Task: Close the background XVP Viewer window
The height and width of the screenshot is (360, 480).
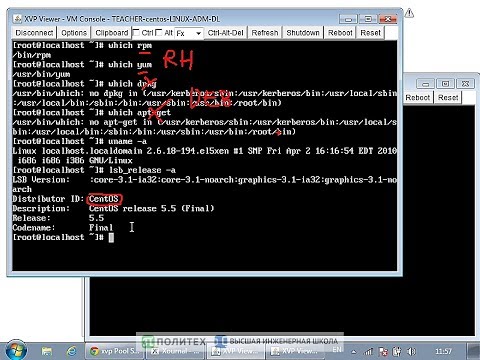Action: point(465,84)
